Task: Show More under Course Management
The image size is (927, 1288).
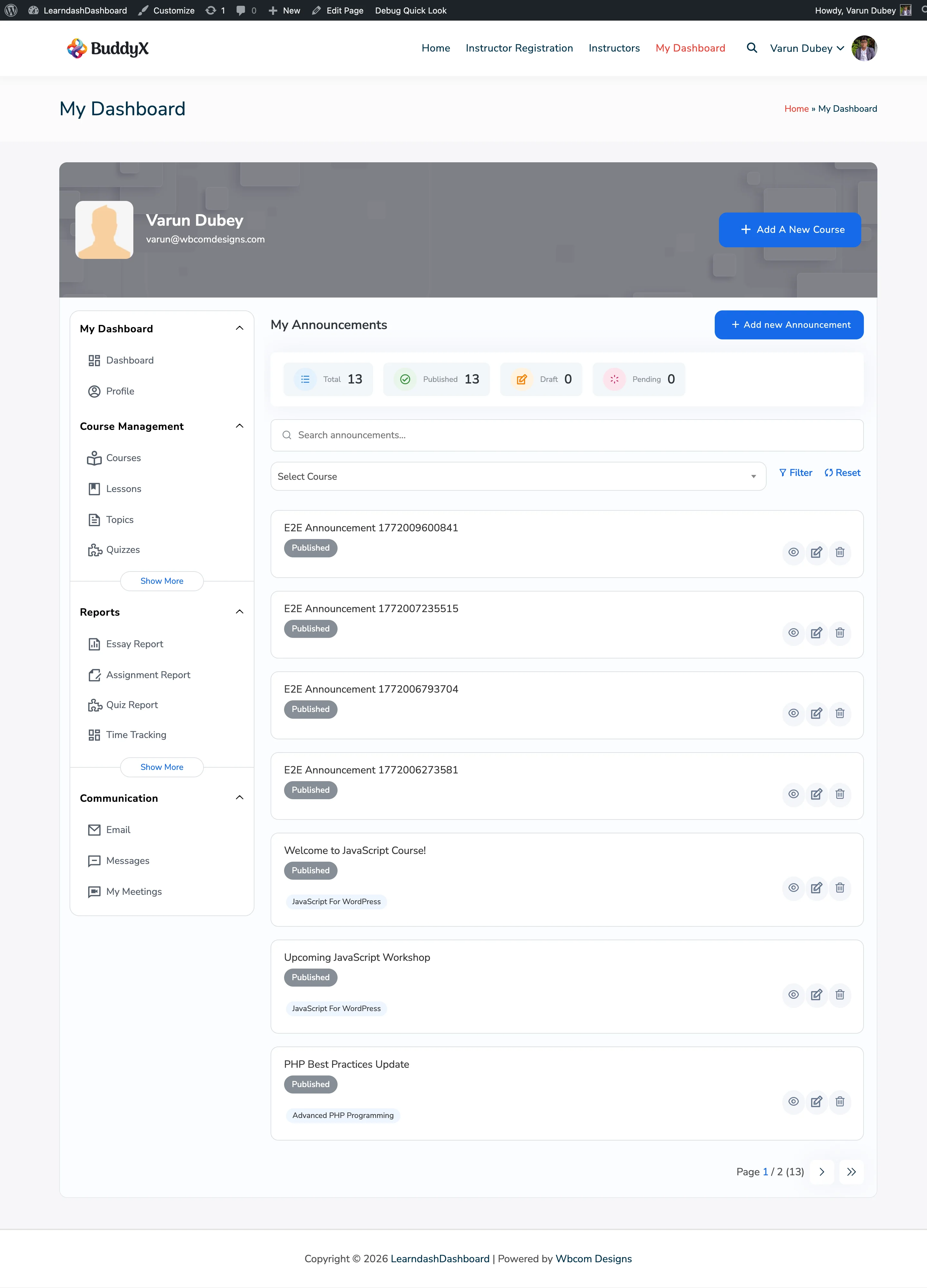Action: pyautogui.click(x=162, y=581)
